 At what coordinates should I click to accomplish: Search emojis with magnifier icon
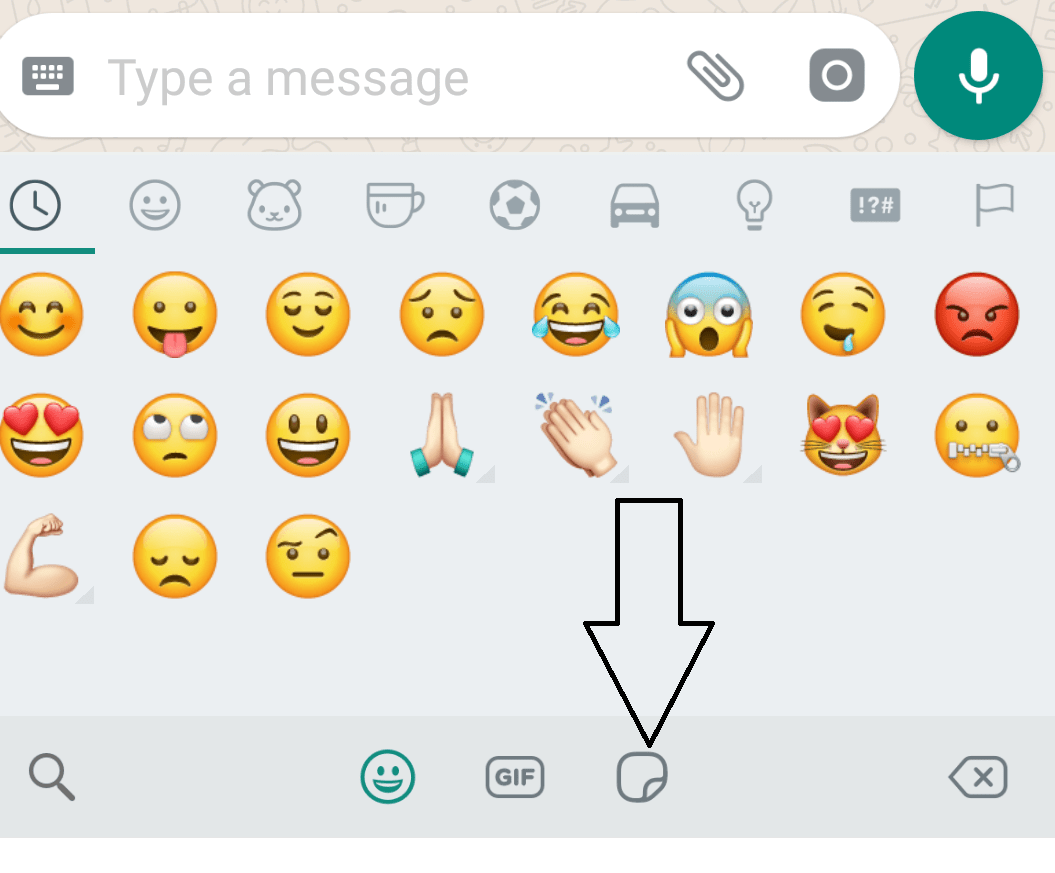(x=52, y=777)
